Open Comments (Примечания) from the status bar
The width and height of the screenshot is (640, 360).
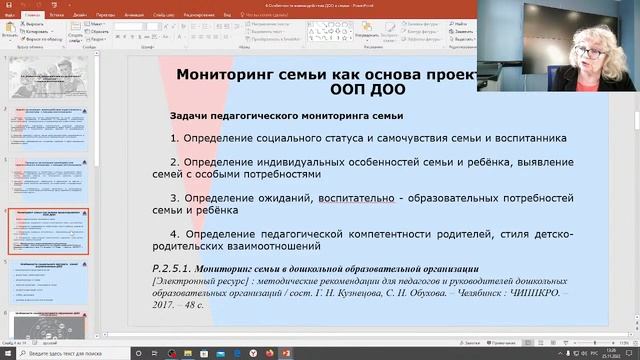(x=501, y=343)
